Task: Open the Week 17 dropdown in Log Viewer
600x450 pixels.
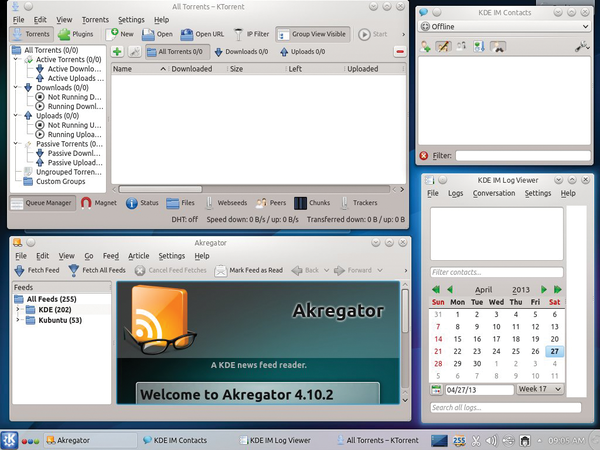Action: (x=540, y=389)
